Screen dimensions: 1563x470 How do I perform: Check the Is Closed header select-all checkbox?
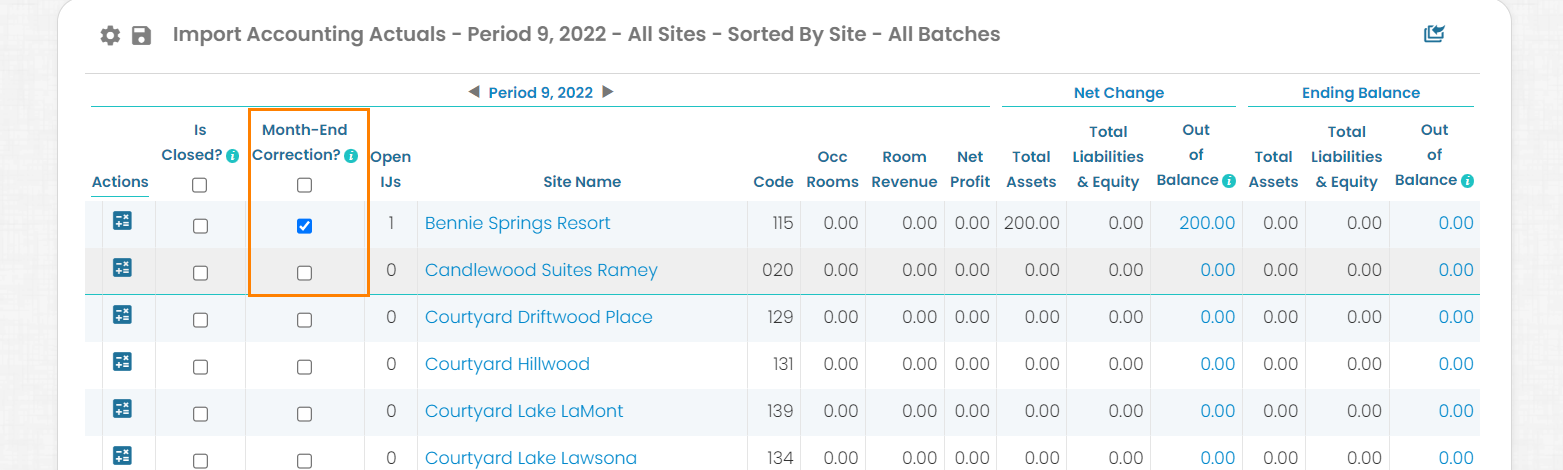(x=200, y=185)
